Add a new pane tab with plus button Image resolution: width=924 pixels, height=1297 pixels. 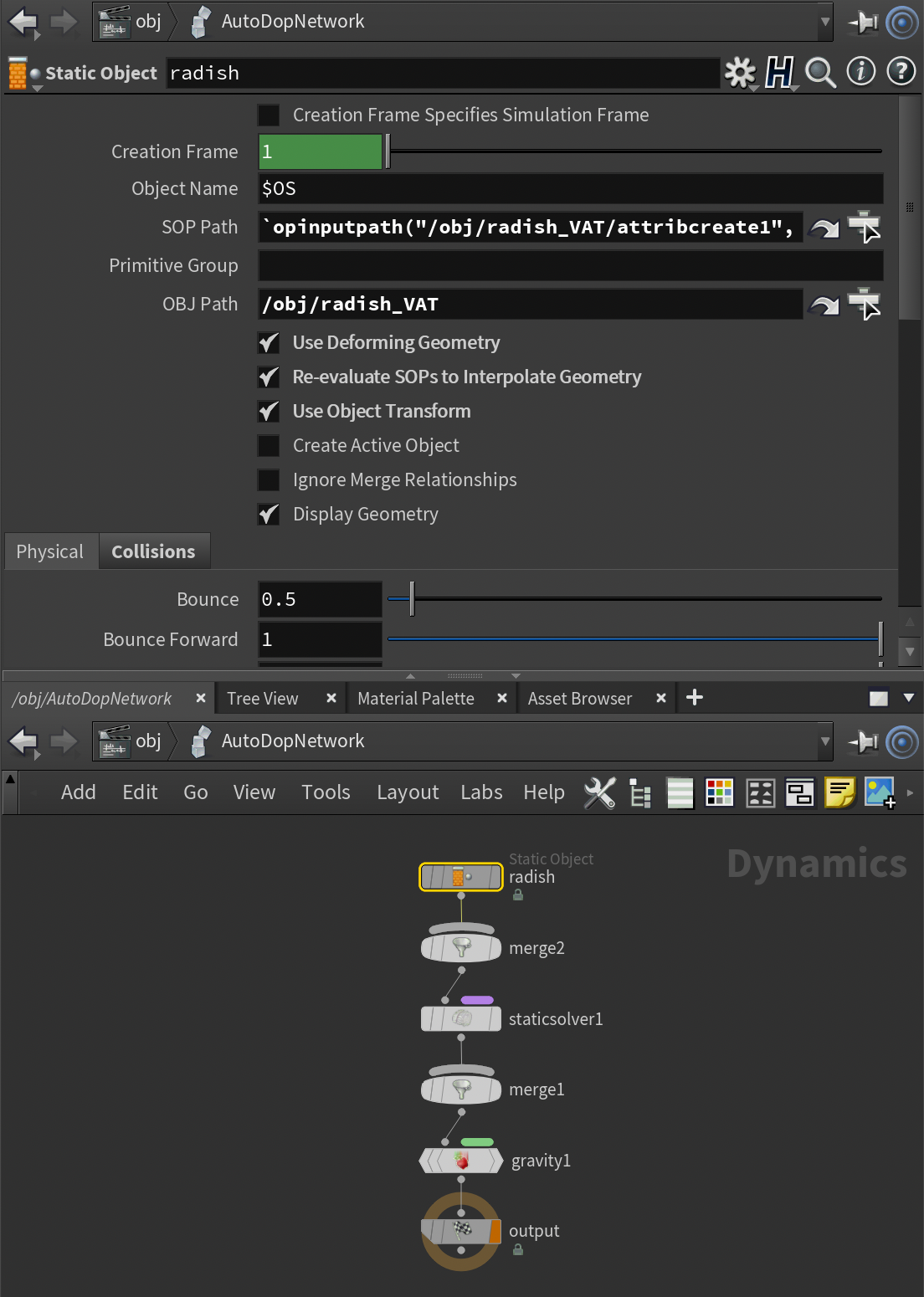(694, 698)
